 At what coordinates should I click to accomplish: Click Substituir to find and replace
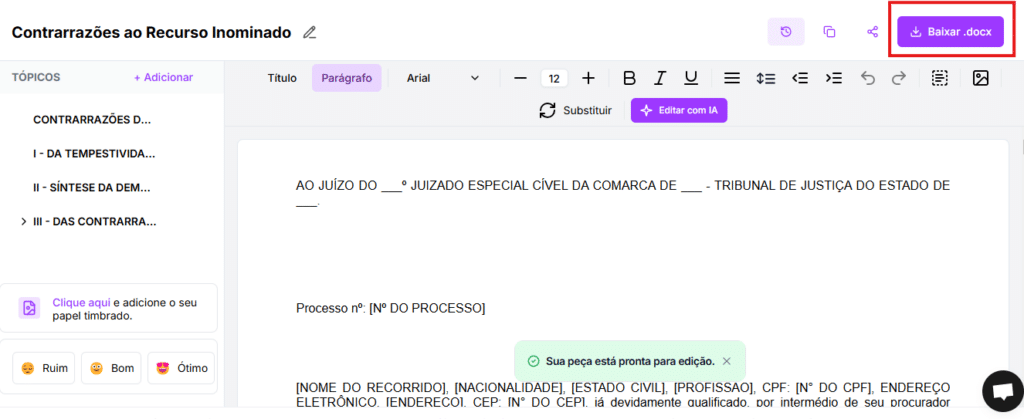pyautogui.click(x=575, y=110)
